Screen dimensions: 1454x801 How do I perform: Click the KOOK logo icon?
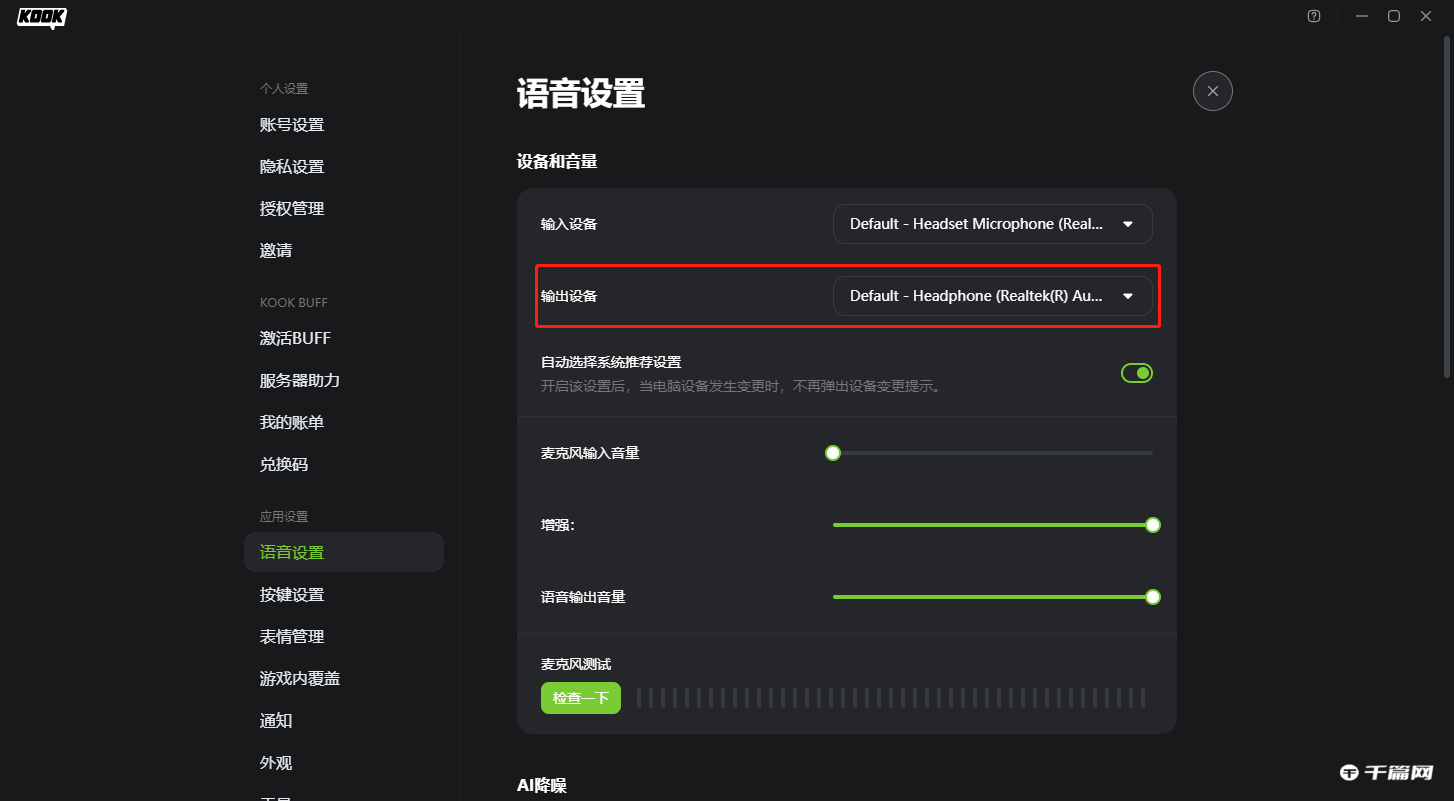[41, 17]
